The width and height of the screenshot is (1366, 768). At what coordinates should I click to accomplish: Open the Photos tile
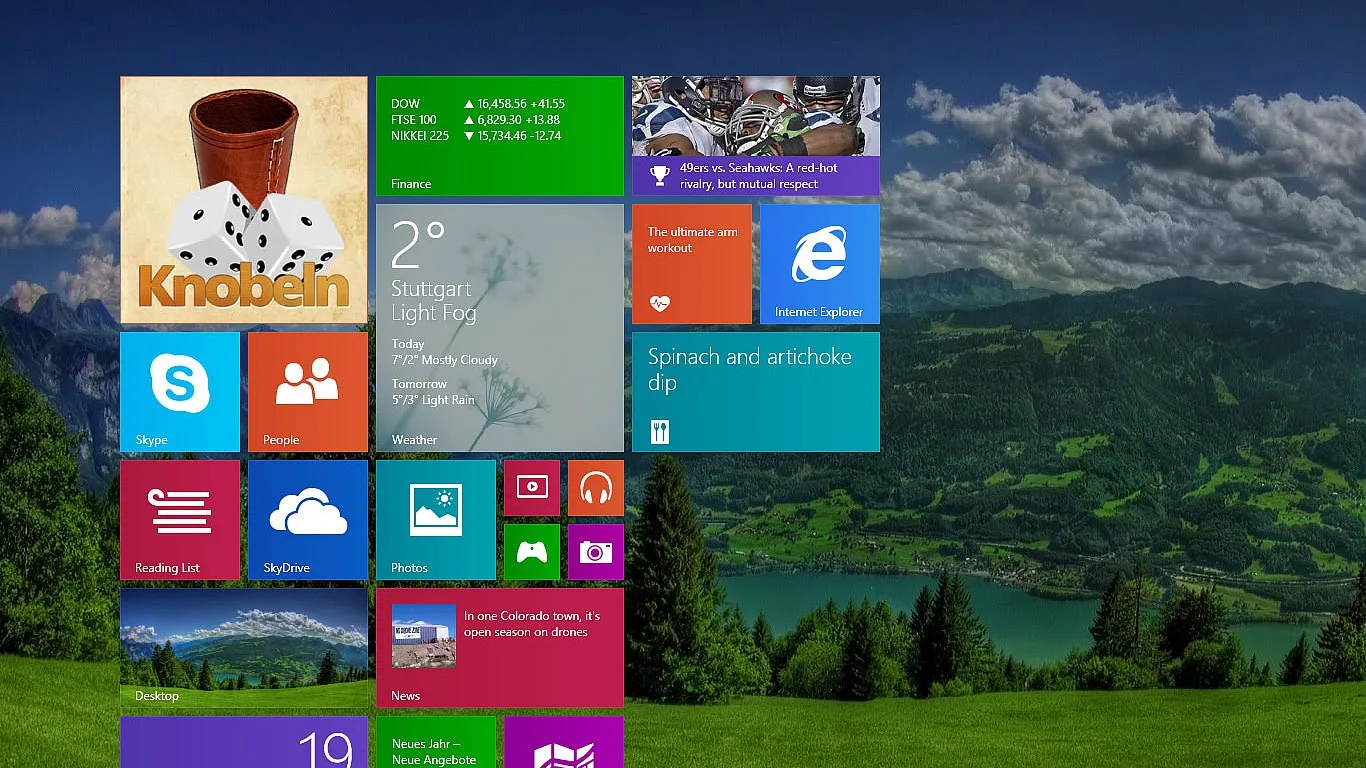(x=436, y=520)
